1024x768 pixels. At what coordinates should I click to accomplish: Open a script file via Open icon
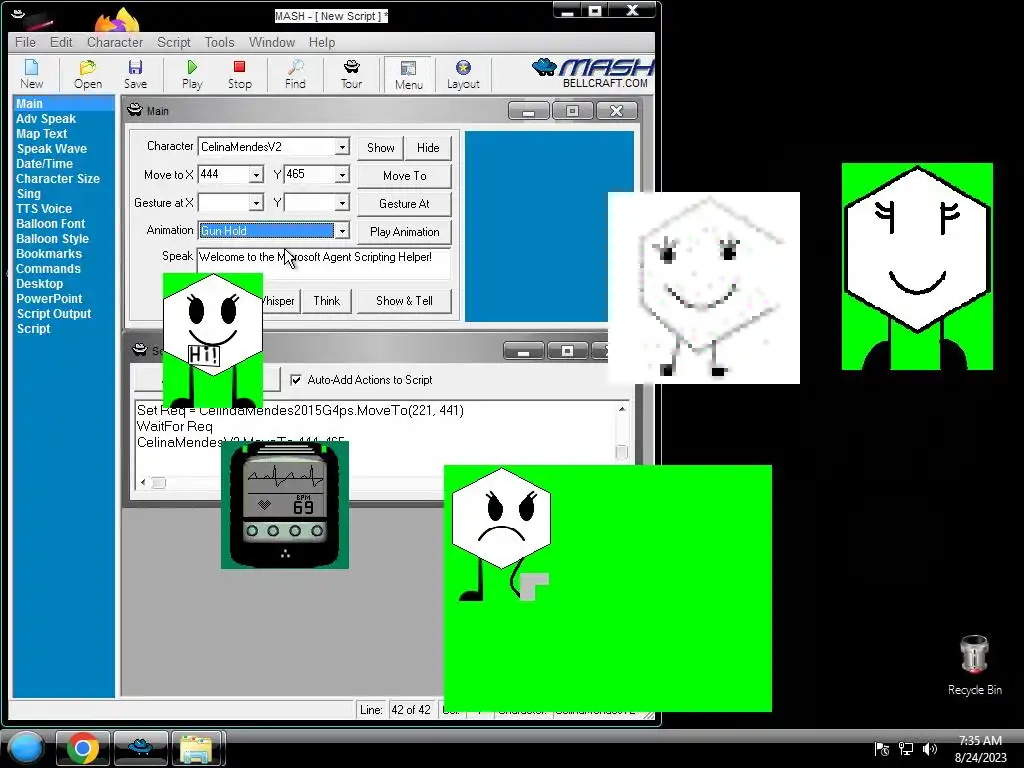click(88, 74)
